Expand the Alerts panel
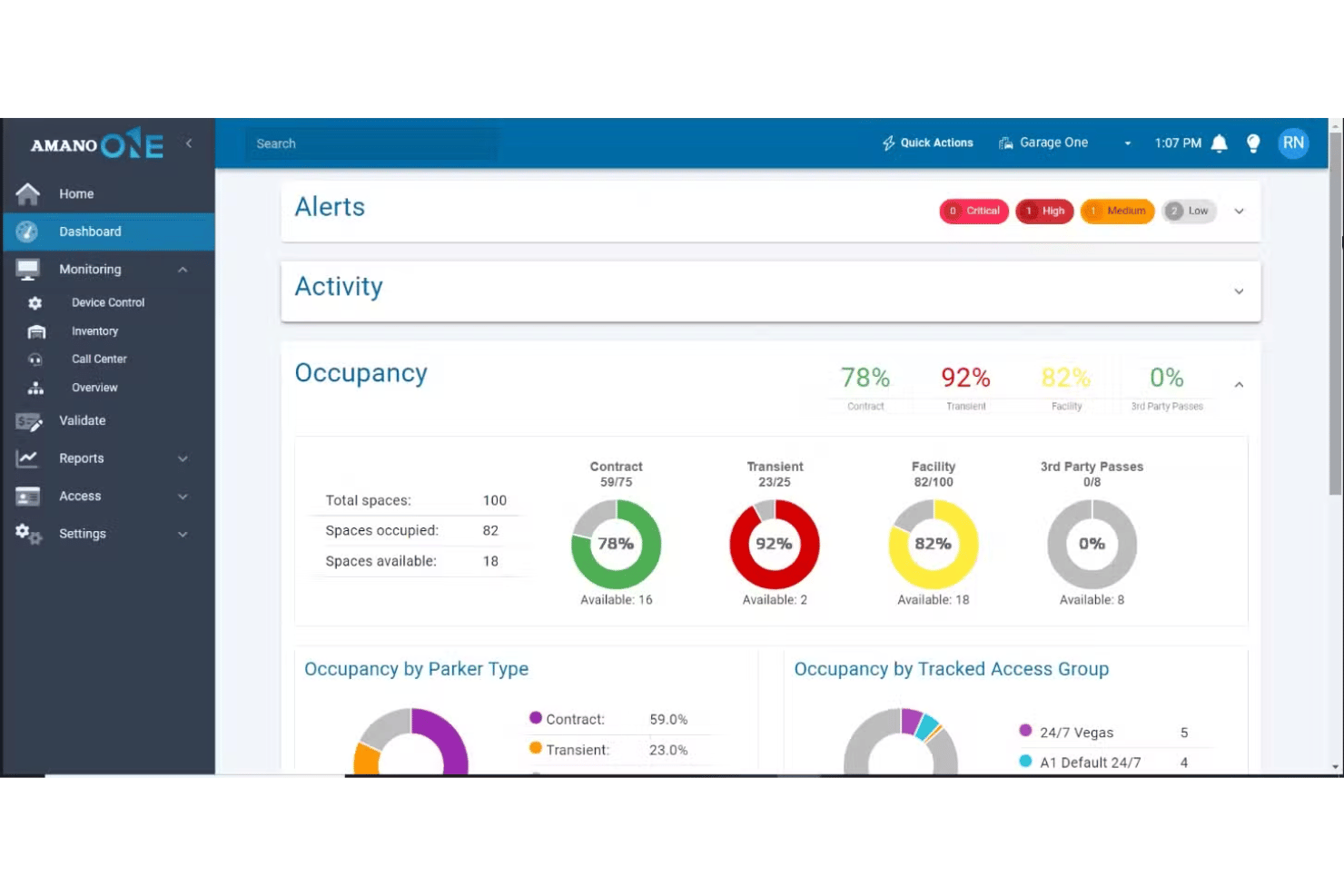 point(1239,212)
